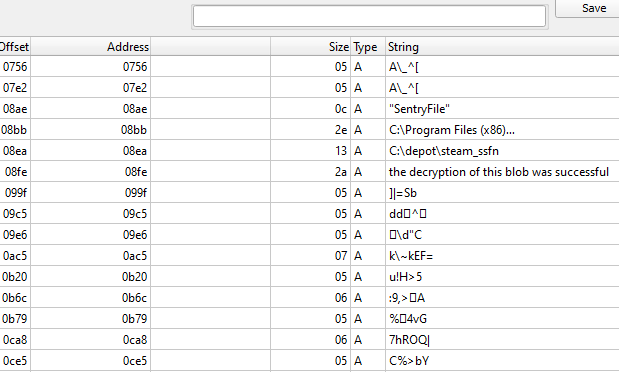Select the "SentryFile" string row
Screen dimensions: 619x372
click(310, 109)
